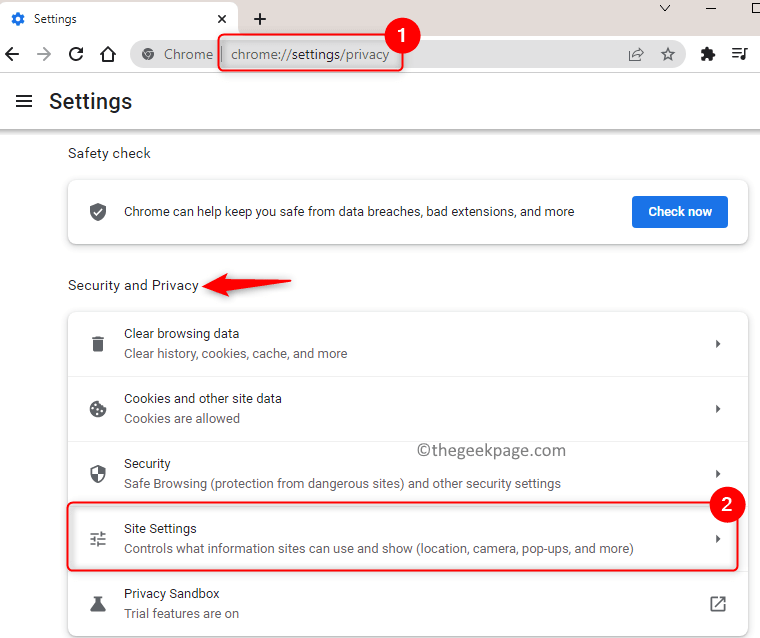
Task: Open Cookies and other site data
Action: 408,409
